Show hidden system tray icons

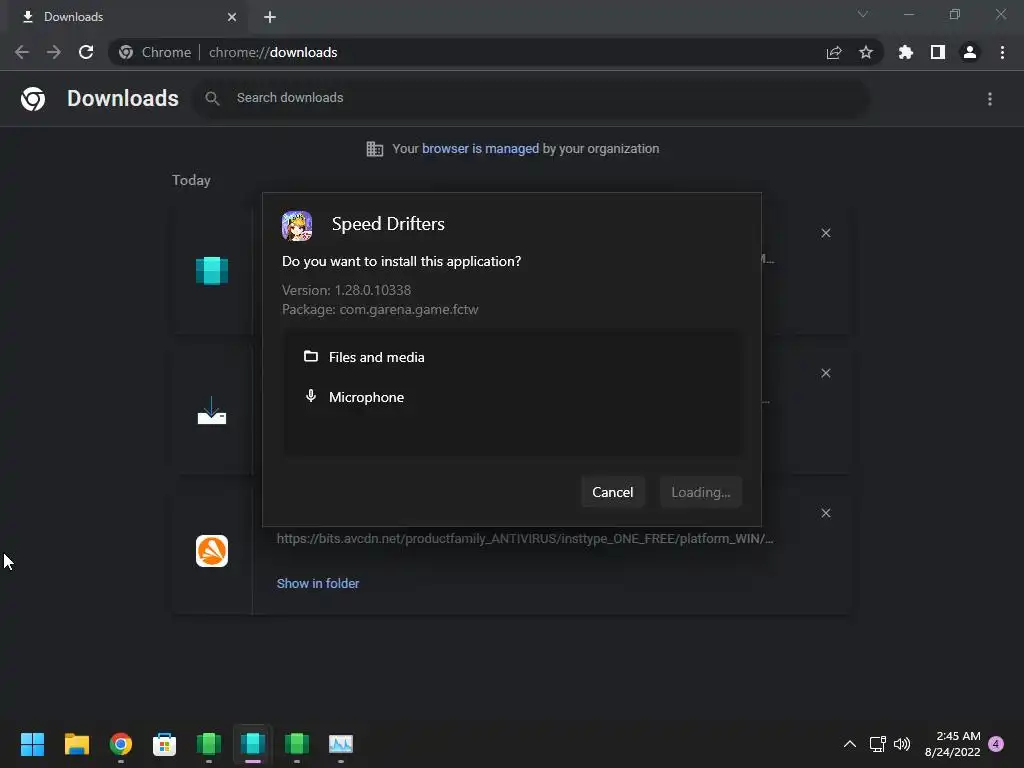tap(850, 744)
